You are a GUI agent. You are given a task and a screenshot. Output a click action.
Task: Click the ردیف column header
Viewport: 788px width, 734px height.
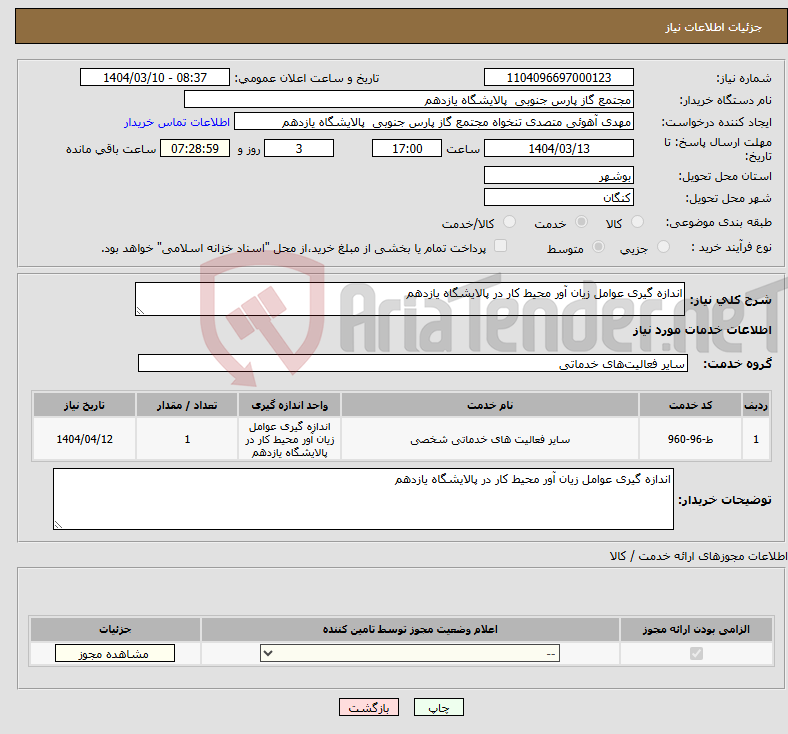pyautogui.click(x=756, y=405)
